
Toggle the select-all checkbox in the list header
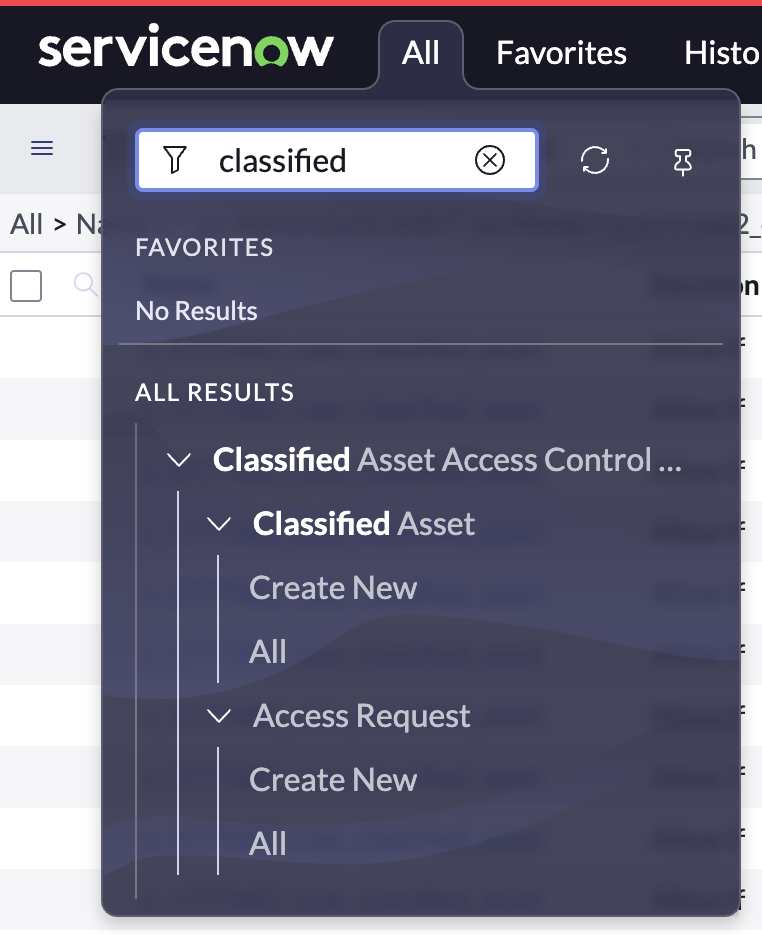tap(27, 285)
